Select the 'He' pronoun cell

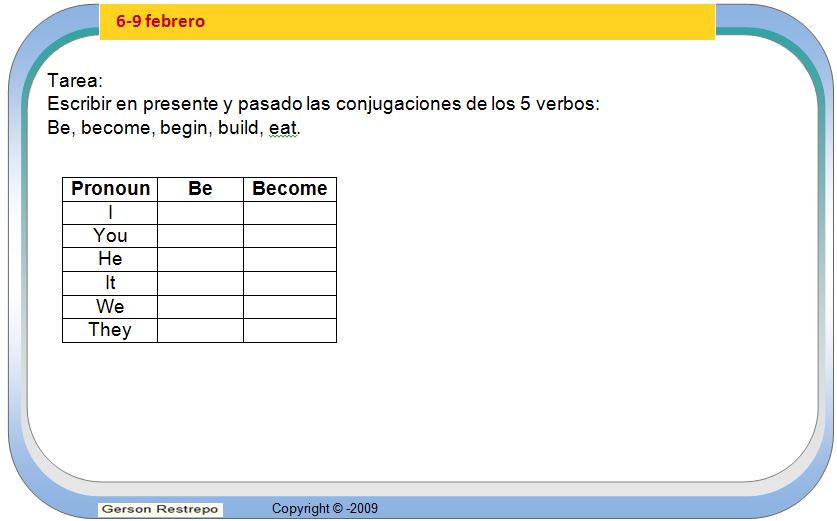point(110,259)
